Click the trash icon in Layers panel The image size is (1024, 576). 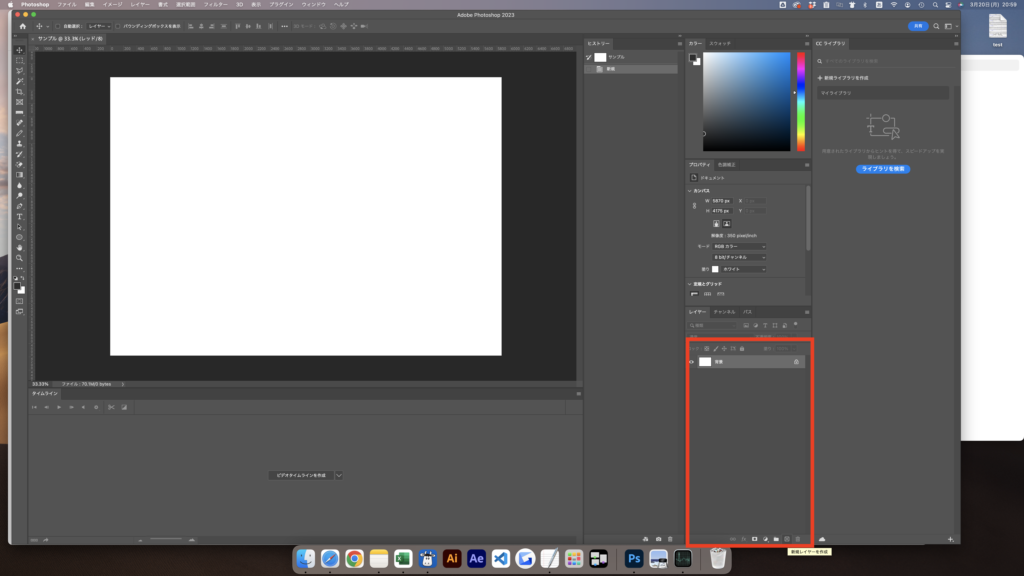click(798, 539)
